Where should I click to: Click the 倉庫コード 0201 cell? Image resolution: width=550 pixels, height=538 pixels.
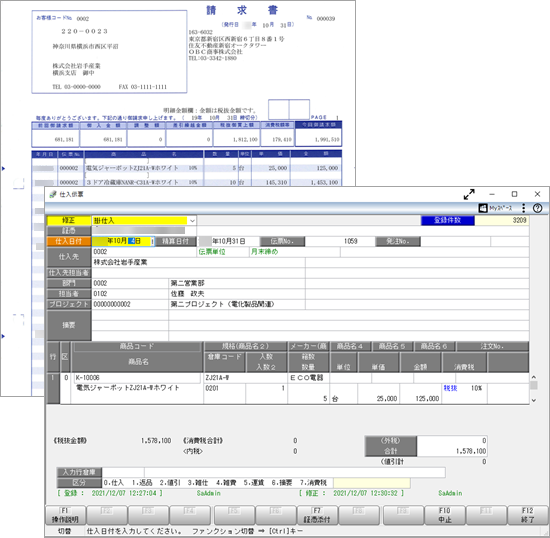(224, 388)
